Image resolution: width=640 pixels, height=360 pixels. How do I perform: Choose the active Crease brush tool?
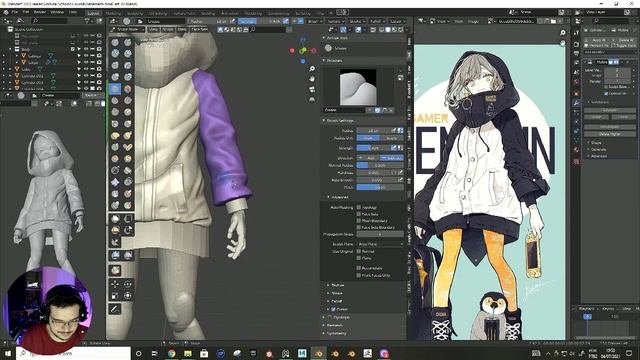pos(115,89)
